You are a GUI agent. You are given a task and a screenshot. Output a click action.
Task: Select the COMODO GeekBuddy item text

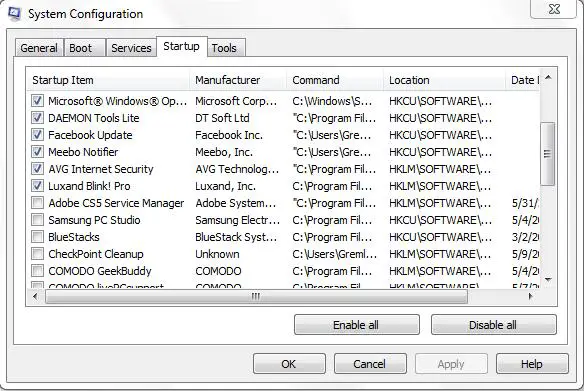[x=100, y=271]
